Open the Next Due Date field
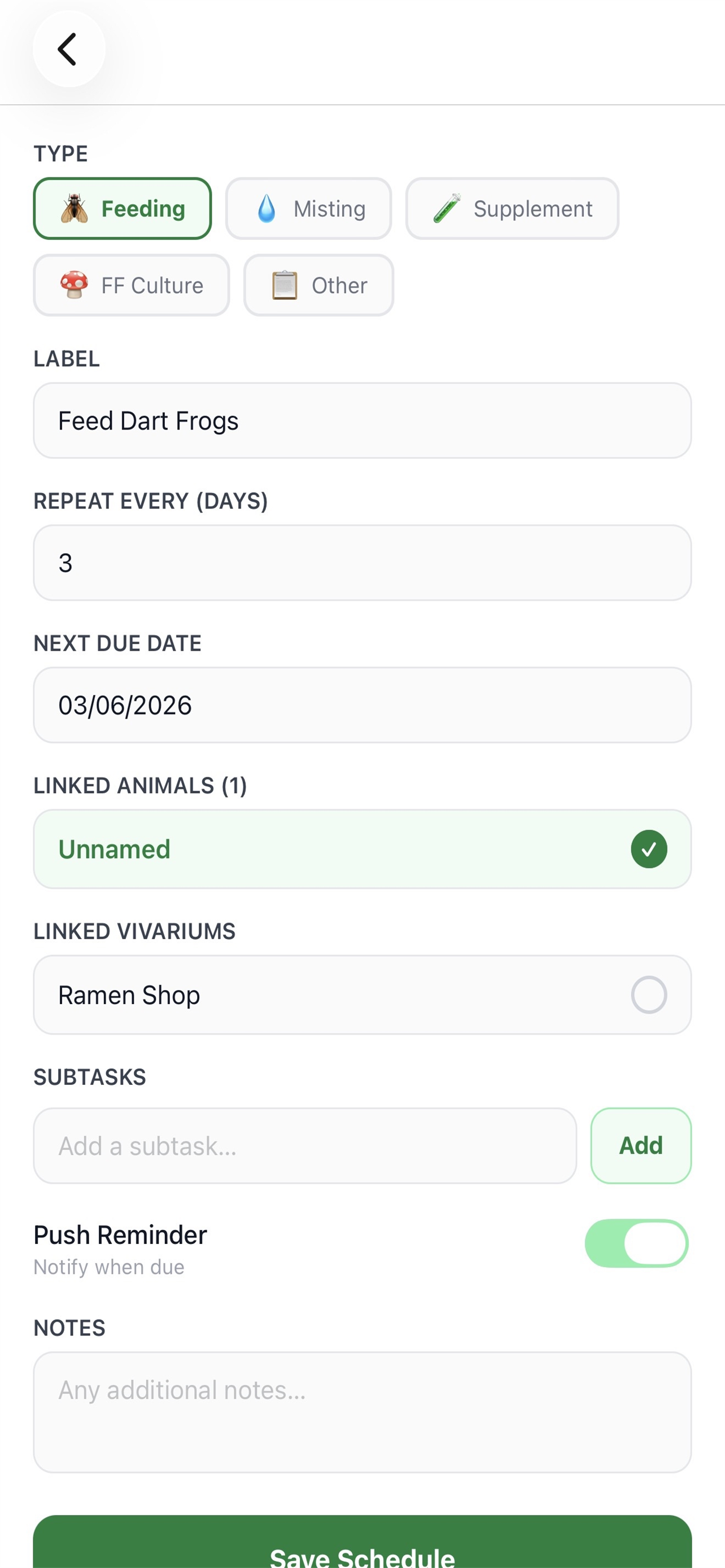The height and width of the screenshot is (1568, 725). 362,705
